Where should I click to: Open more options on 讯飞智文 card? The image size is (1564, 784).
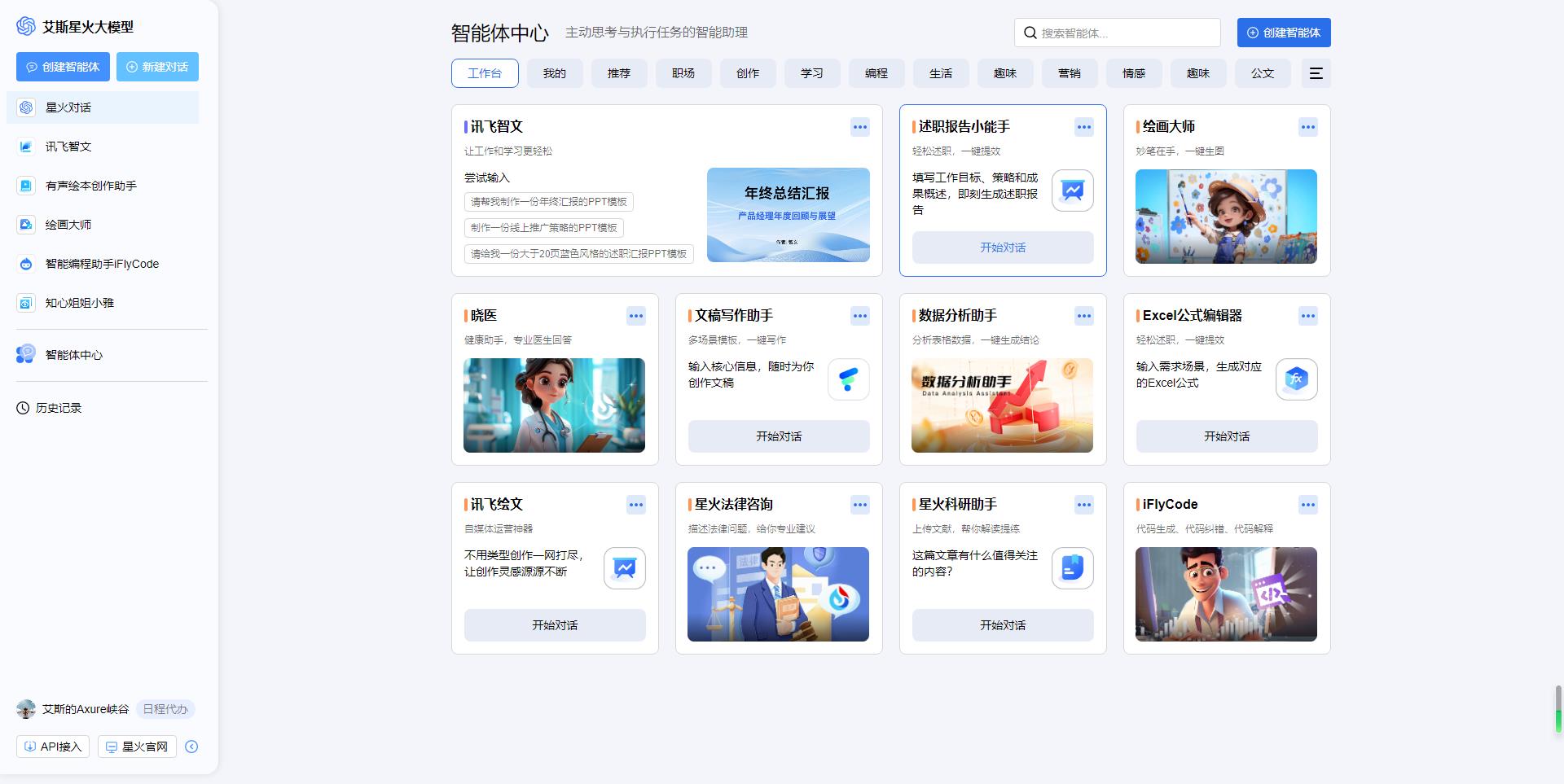pyautogui.click(x=860, y=127)
